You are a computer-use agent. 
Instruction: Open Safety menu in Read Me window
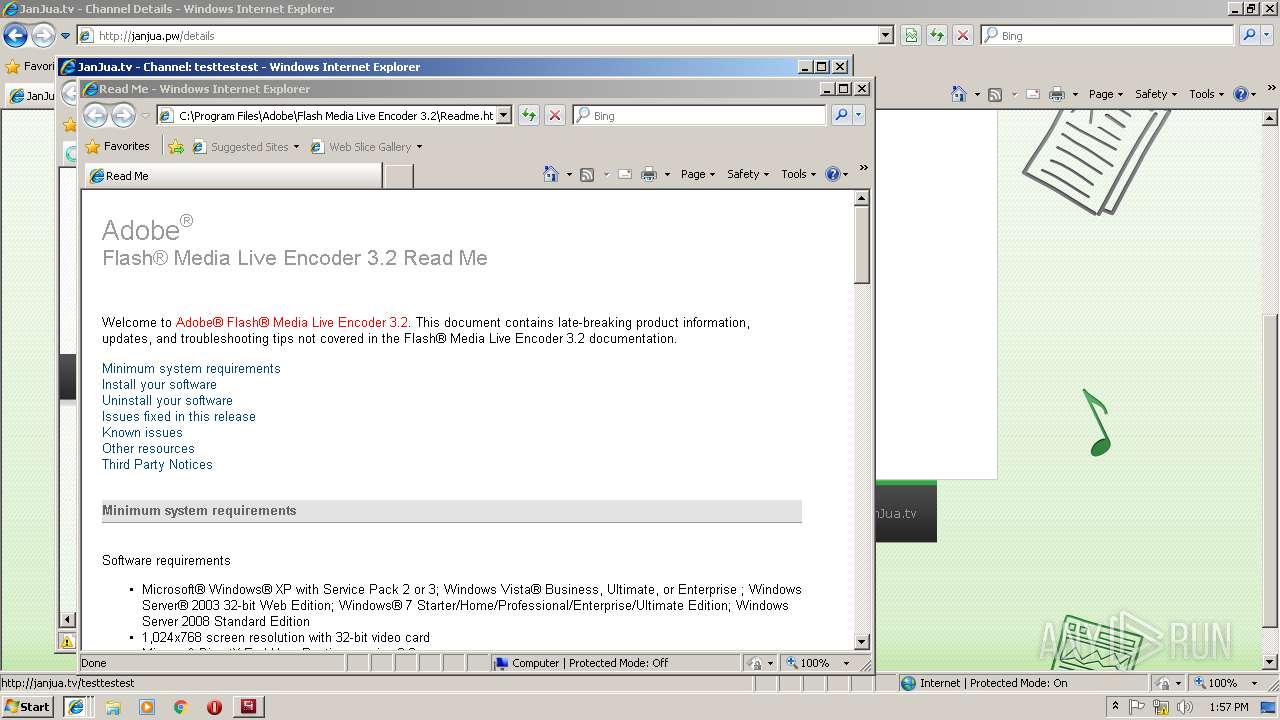point(748,174)
